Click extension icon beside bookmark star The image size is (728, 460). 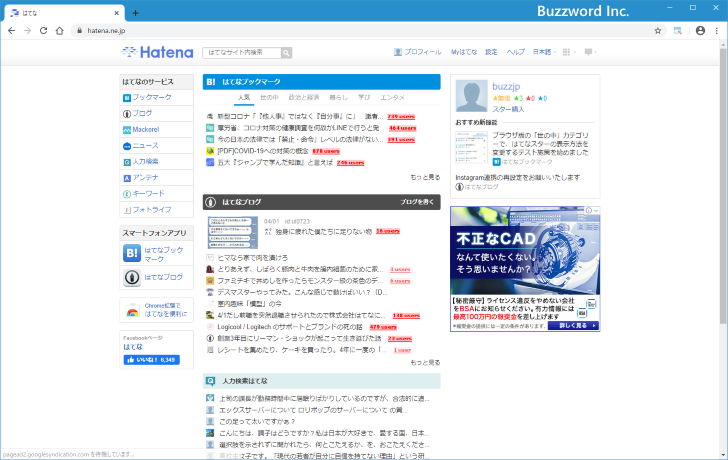click(x=678, y=31)
